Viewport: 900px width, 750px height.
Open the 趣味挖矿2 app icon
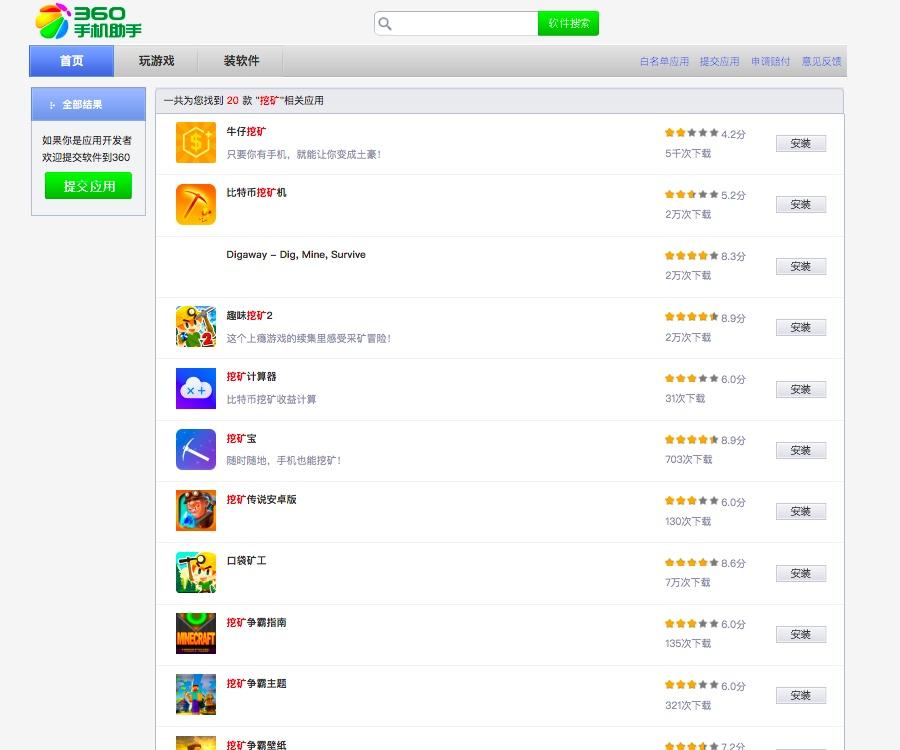pyautogui.click(x=196, y=327)
